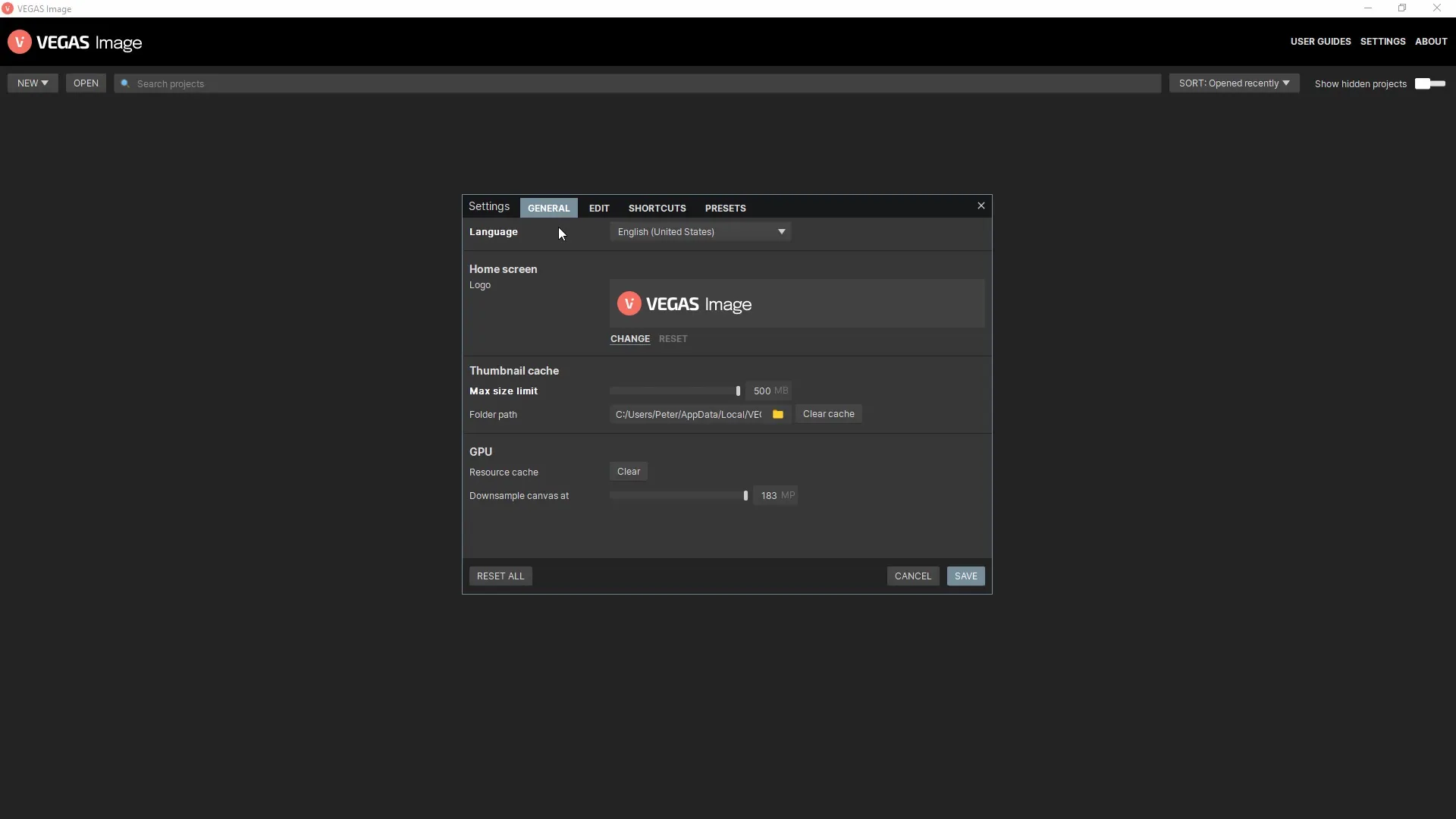
Task: Click the VEGAS Image application logo icon
Action: coord(19,42)
